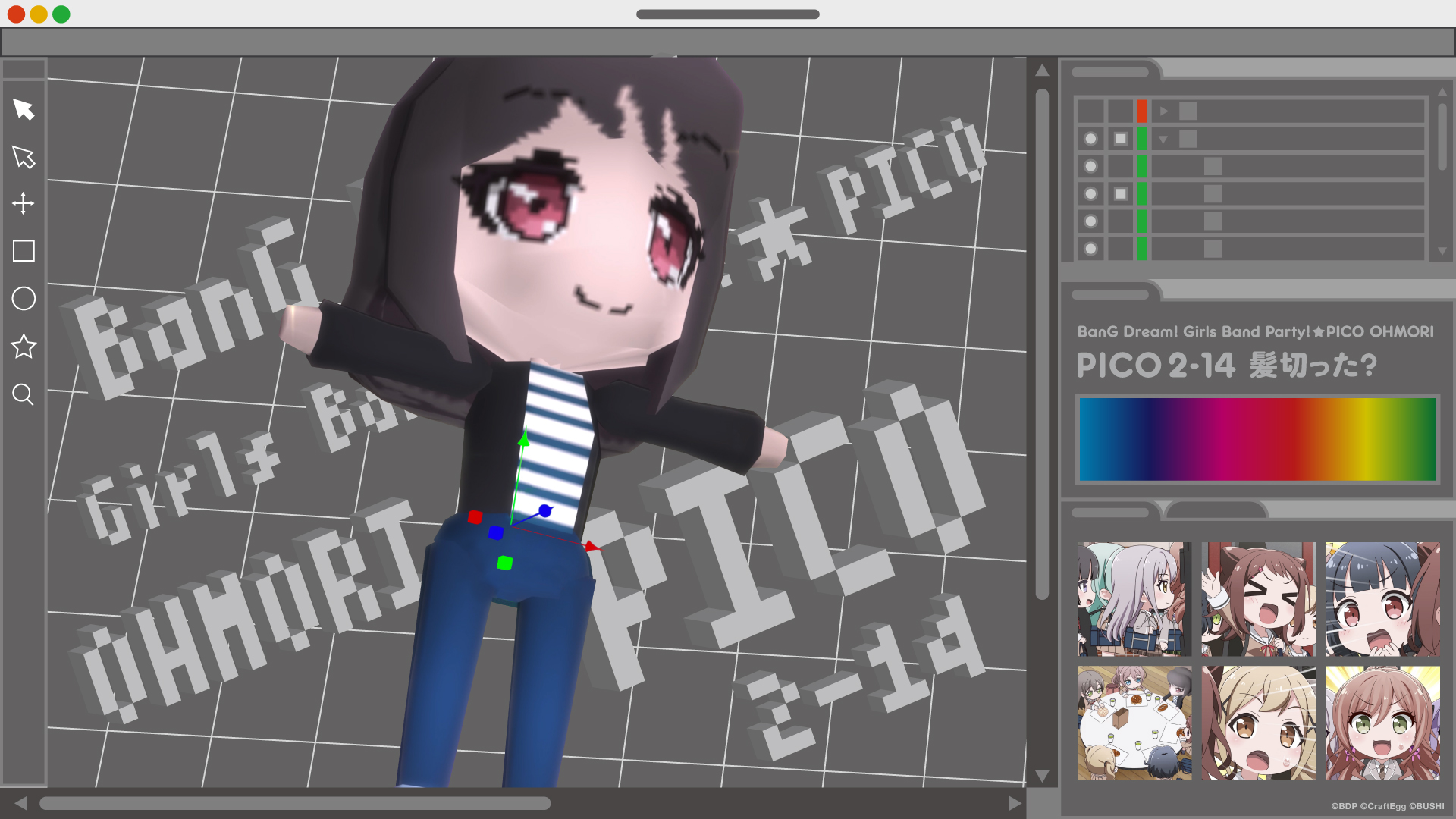Open thumbnail of green-eyed girl with yellow rays

point(1382,723)
